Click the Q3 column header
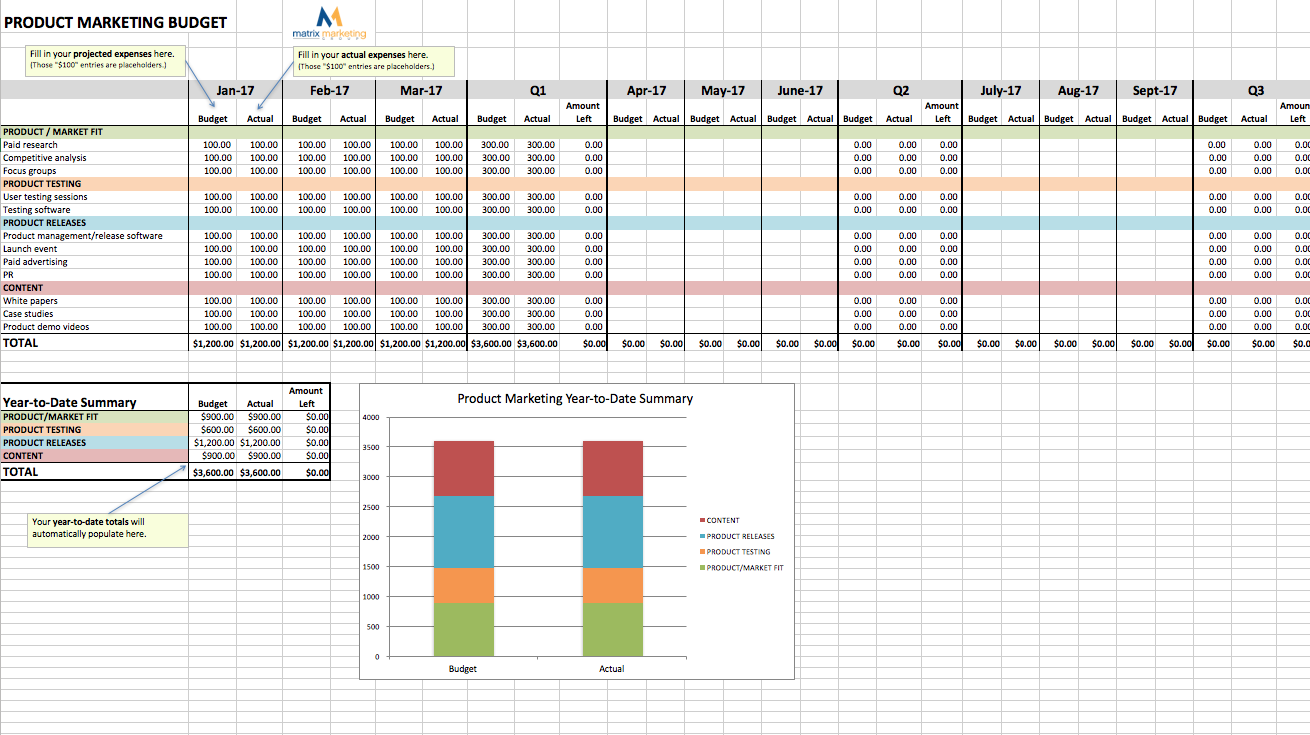 coord(1256,90)
